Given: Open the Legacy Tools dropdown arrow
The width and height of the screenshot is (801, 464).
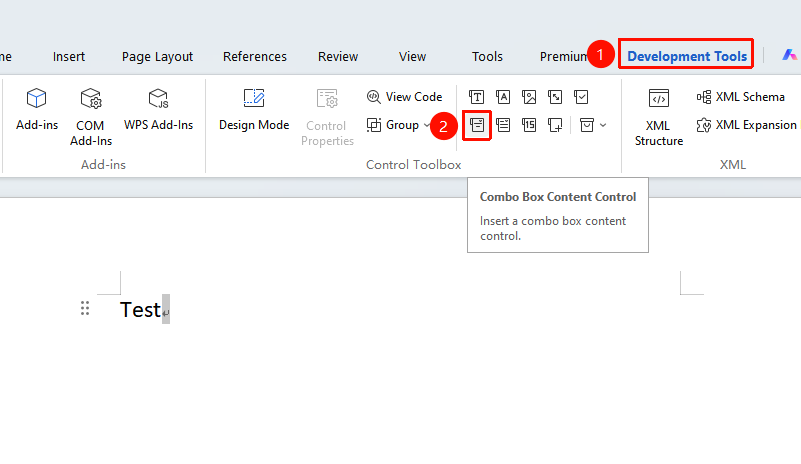Looking at the screenshot, I should click(x=603, y=125).
